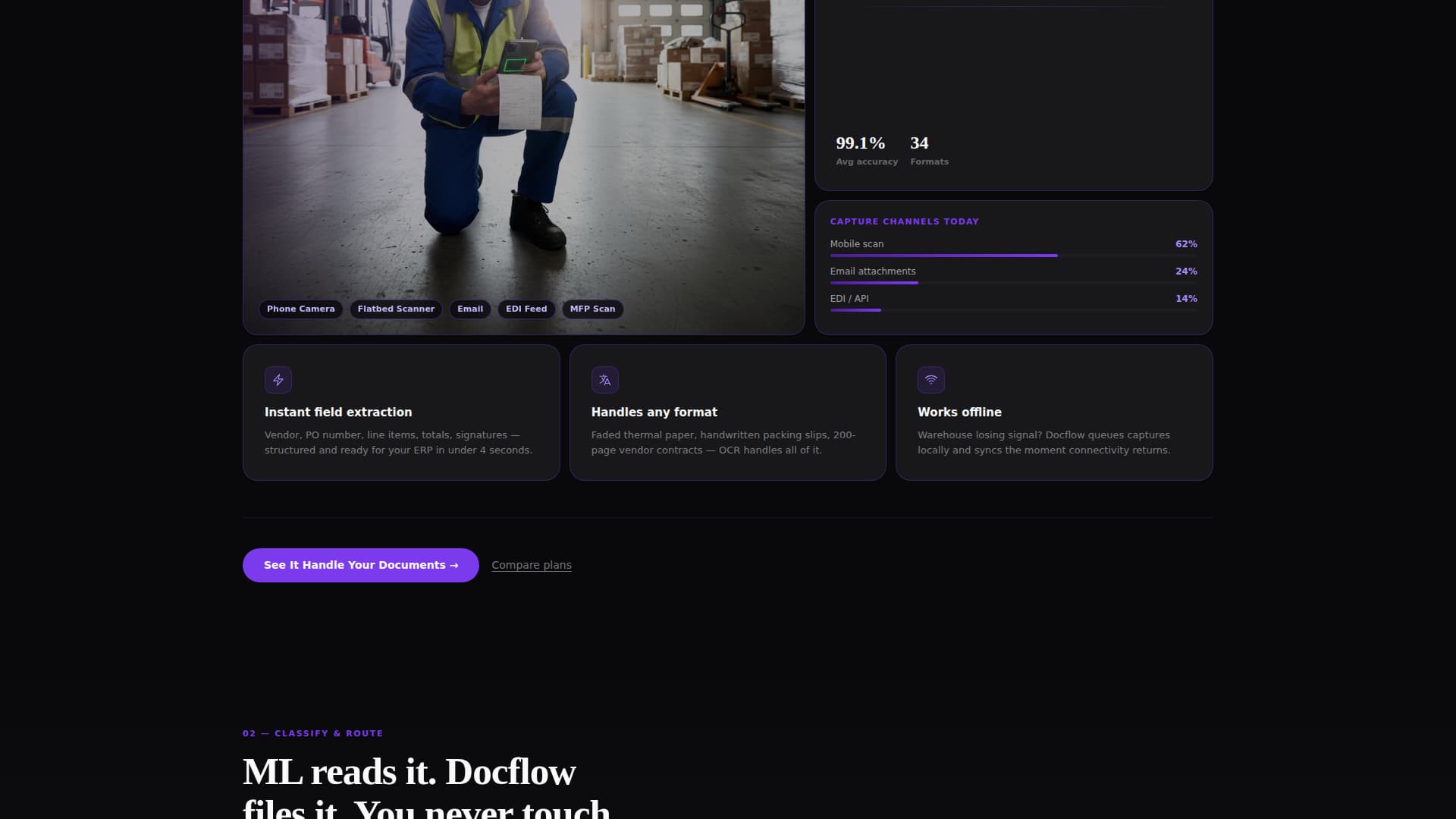1456x819 pixels.
Task: Click the EDI / API label
Action: tap(849, 298)
